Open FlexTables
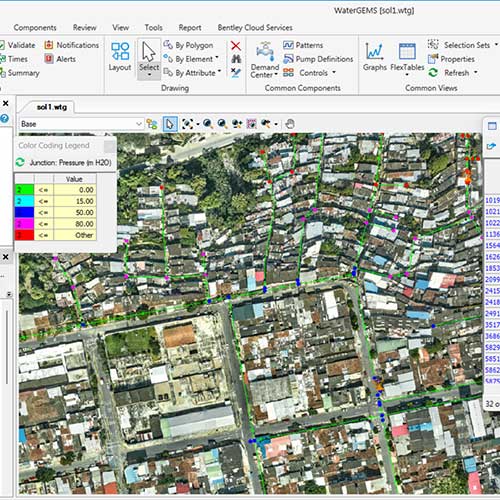Viewport: 500px width, 500px height. click(407, 57)
